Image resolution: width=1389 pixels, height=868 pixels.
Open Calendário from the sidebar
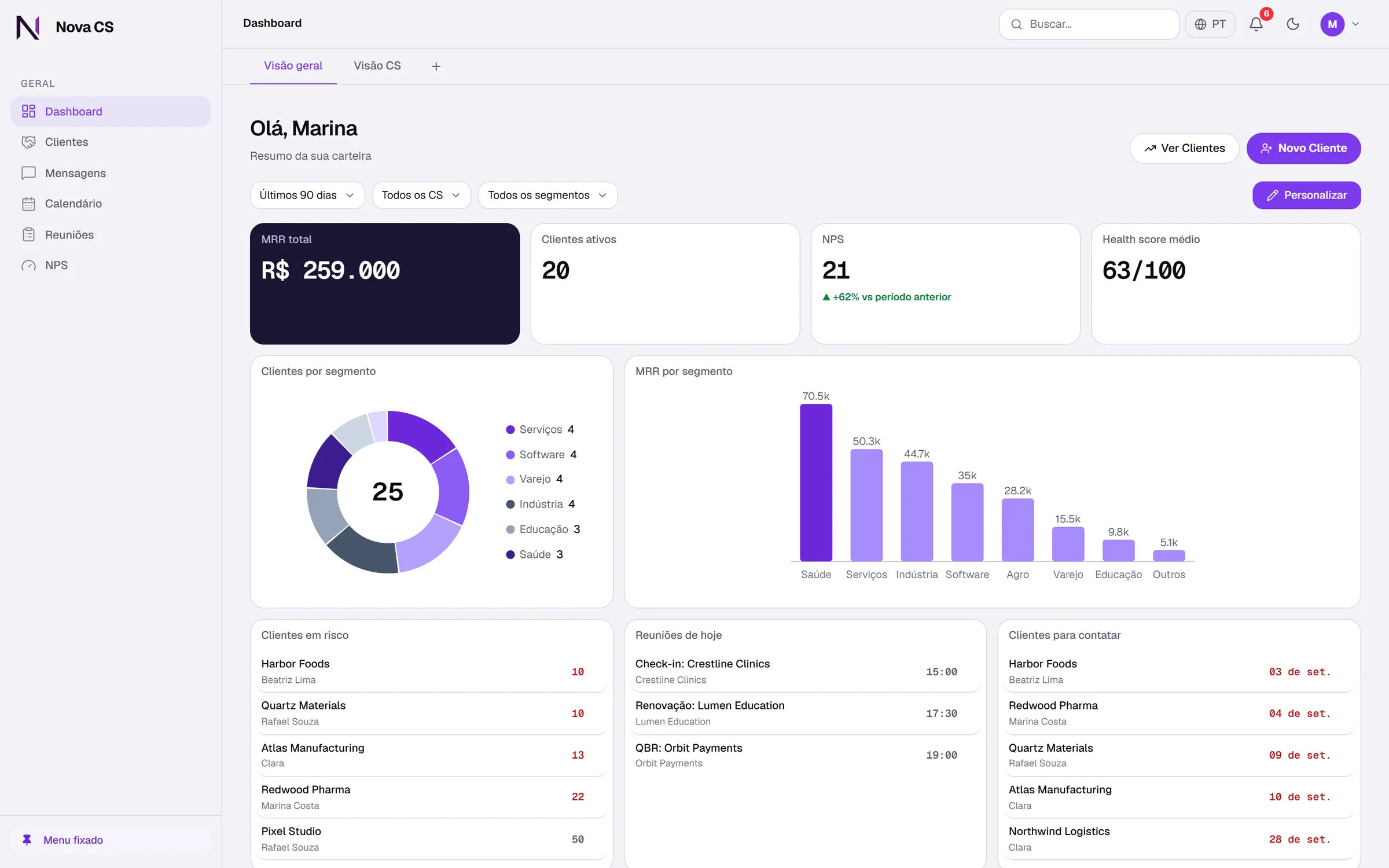111,204
